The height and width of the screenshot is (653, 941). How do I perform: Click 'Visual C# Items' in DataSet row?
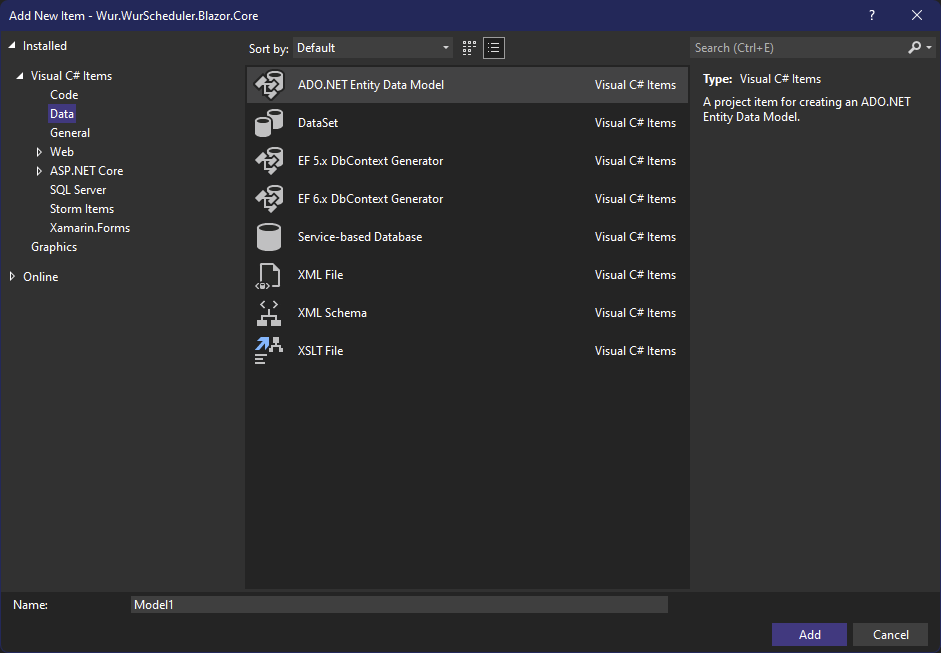click(636, 123)
